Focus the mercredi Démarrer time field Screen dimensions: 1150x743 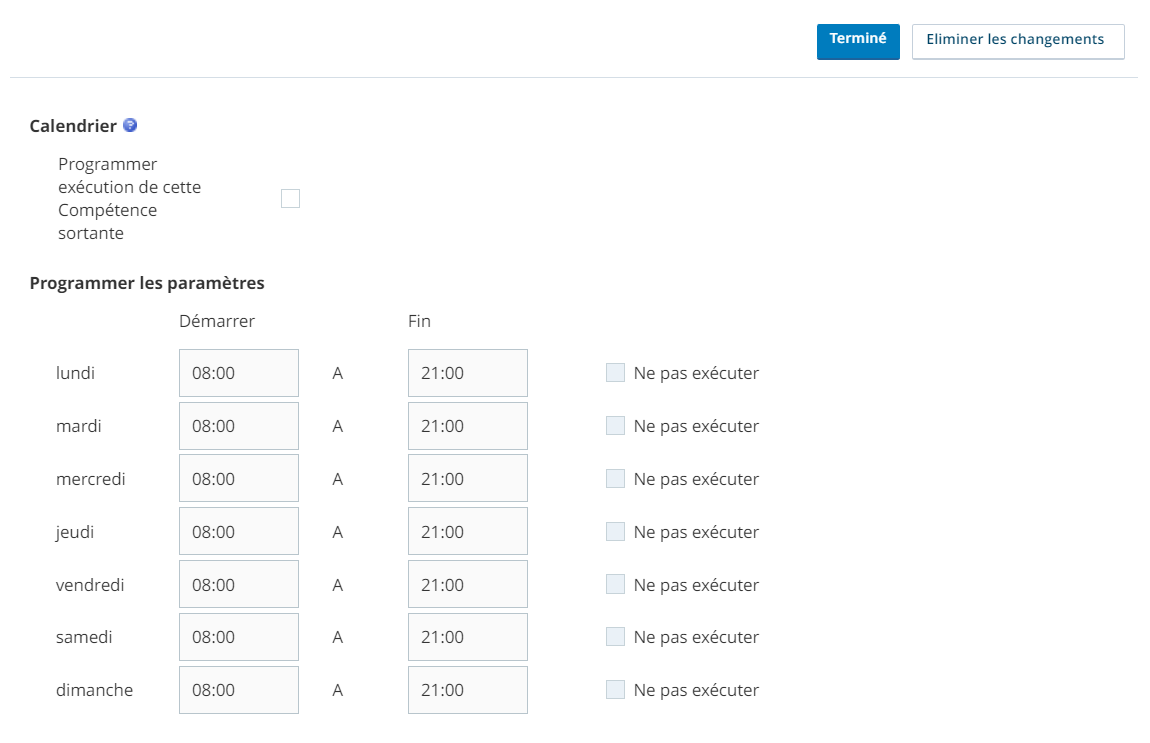pos(239,478)
